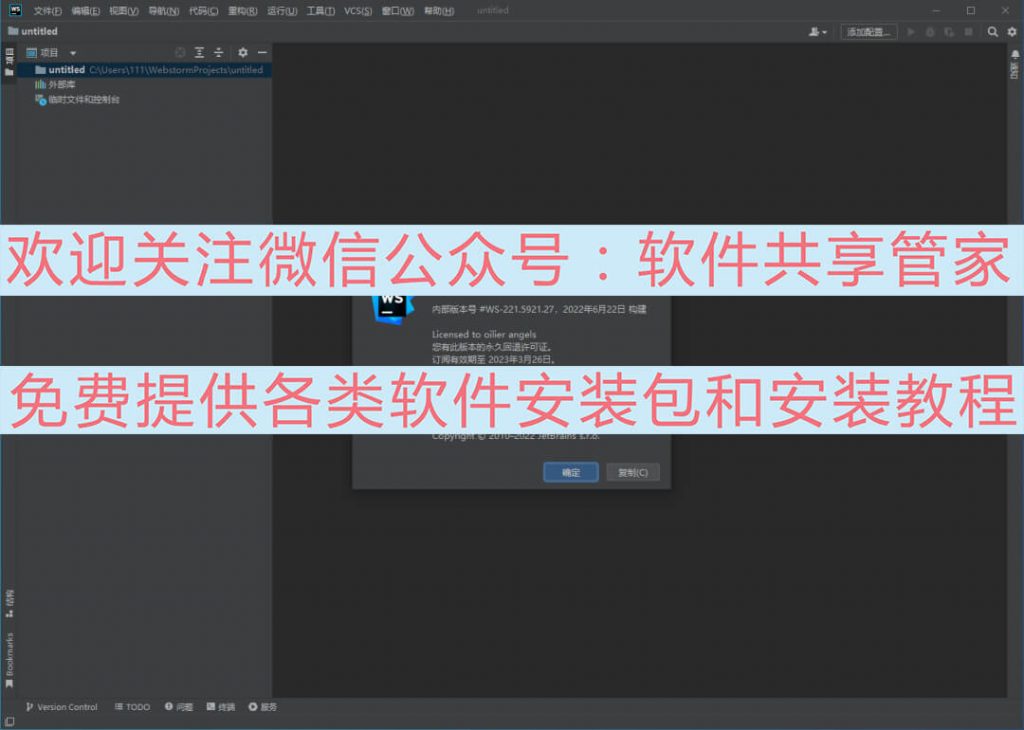
Task: Click 确定 in the About dialog
Action: coord(571,473)
